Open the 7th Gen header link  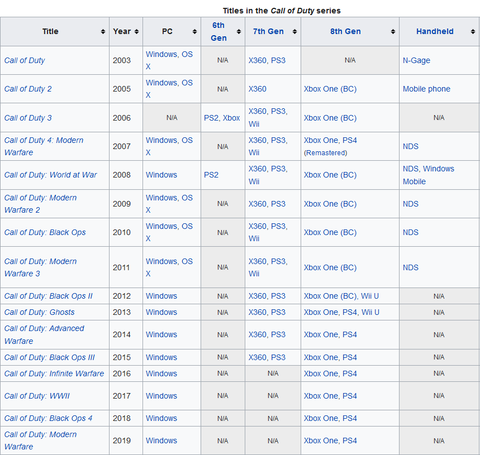(x=268, y=31)
